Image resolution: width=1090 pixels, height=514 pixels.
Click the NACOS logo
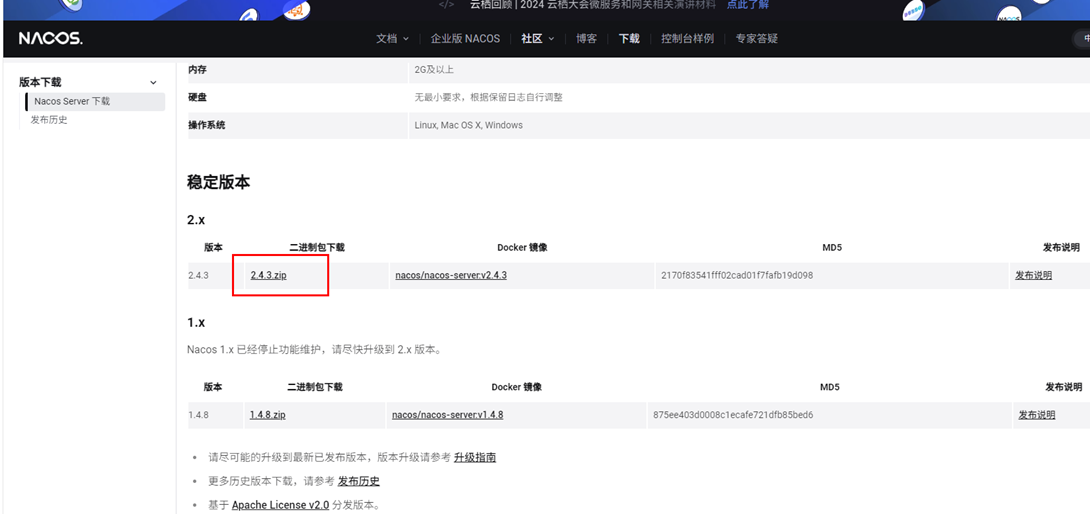(51, 39)
